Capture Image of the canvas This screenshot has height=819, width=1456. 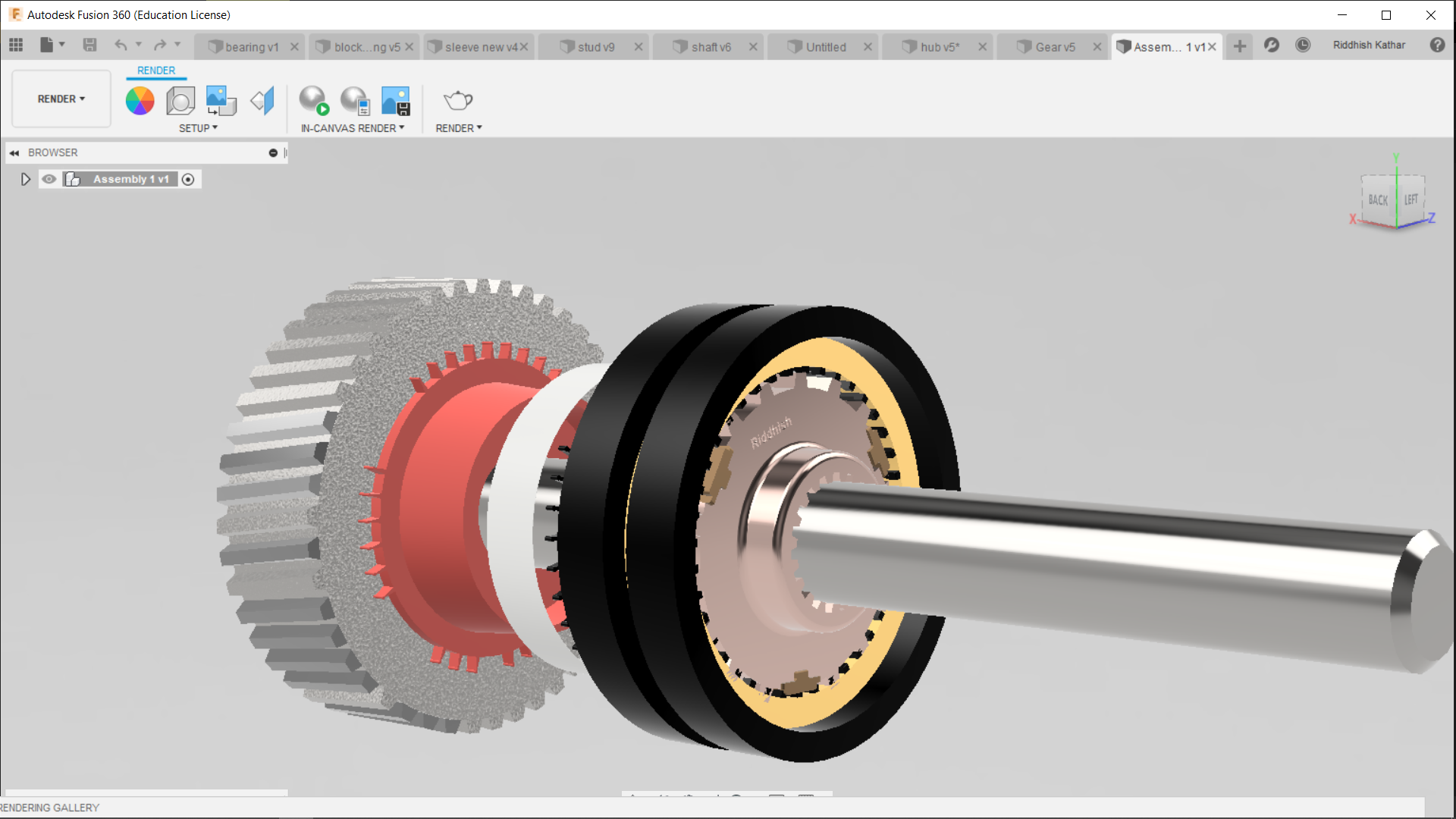coord(395,100)
